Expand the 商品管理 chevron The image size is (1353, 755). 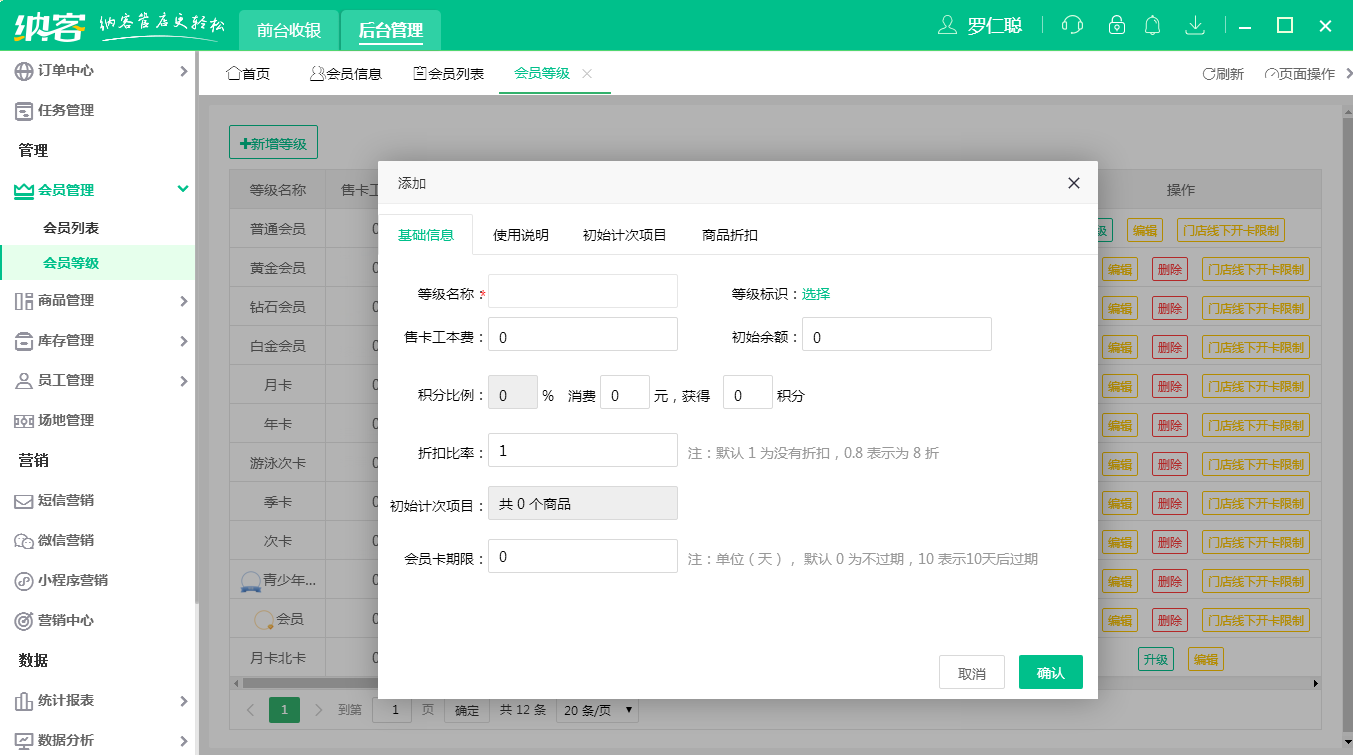point(183,301)
